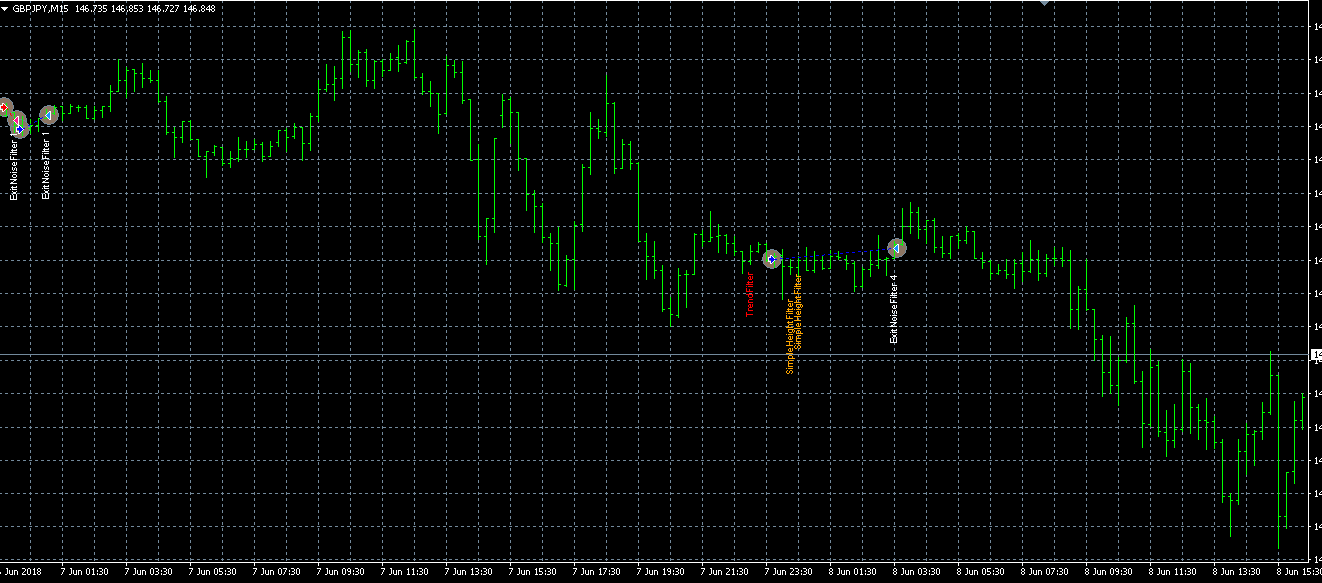Click the Exit Noise Filter 4 label
This screenshot has width=1322, height=583.
click(x=895, y=309)
